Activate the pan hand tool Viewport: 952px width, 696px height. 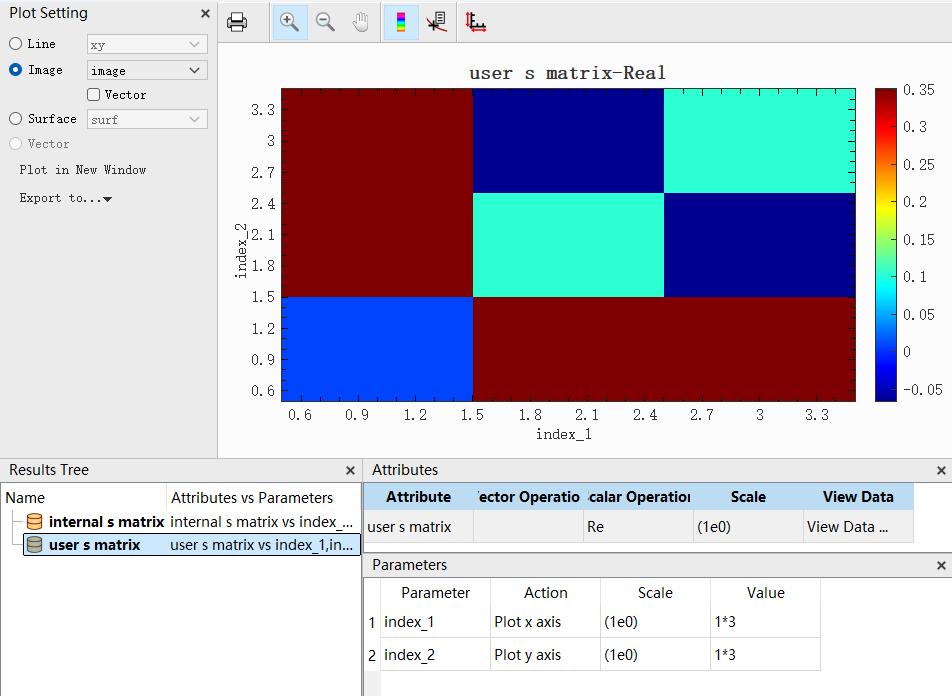coord(360,22)
